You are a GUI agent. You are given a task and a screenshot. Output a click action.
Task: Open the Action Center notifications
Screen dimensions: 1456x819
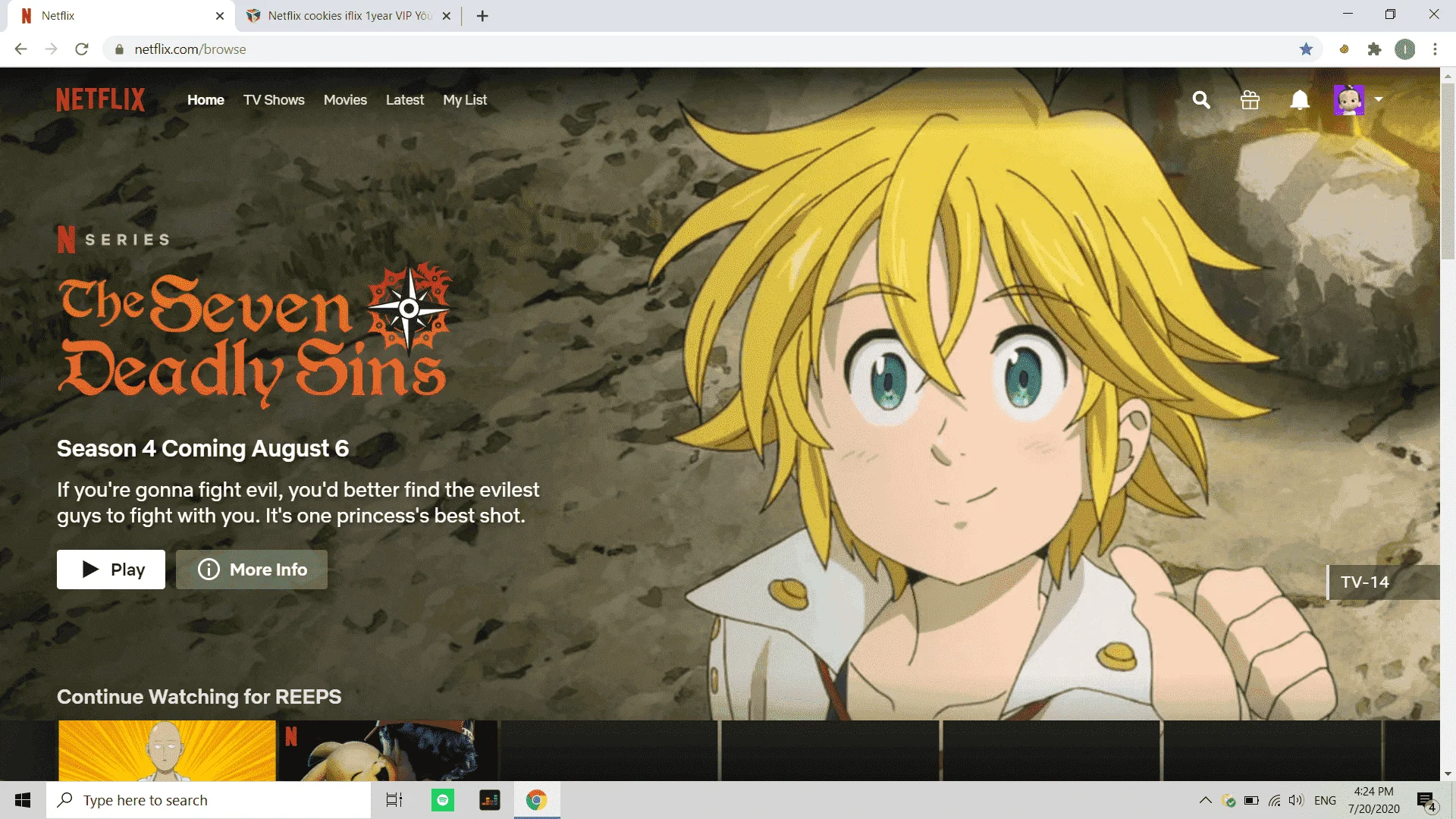click(x=1426, y=800)
